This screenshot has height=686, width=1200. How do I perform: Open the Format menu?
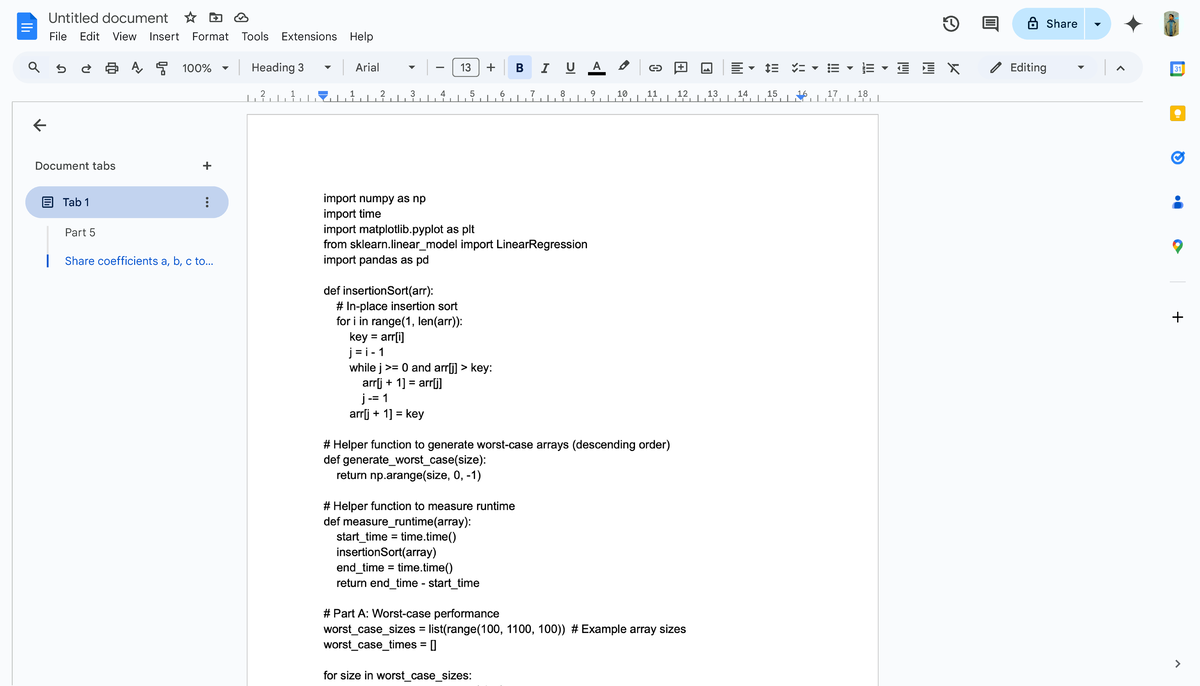coord(210,36)
